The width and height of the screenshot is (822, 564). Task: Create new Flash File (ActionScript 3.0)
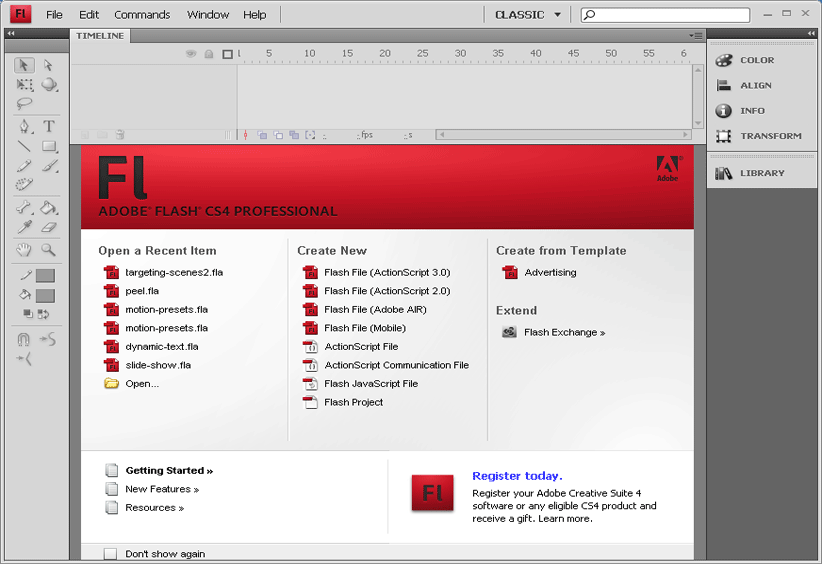tap(377, 273)
